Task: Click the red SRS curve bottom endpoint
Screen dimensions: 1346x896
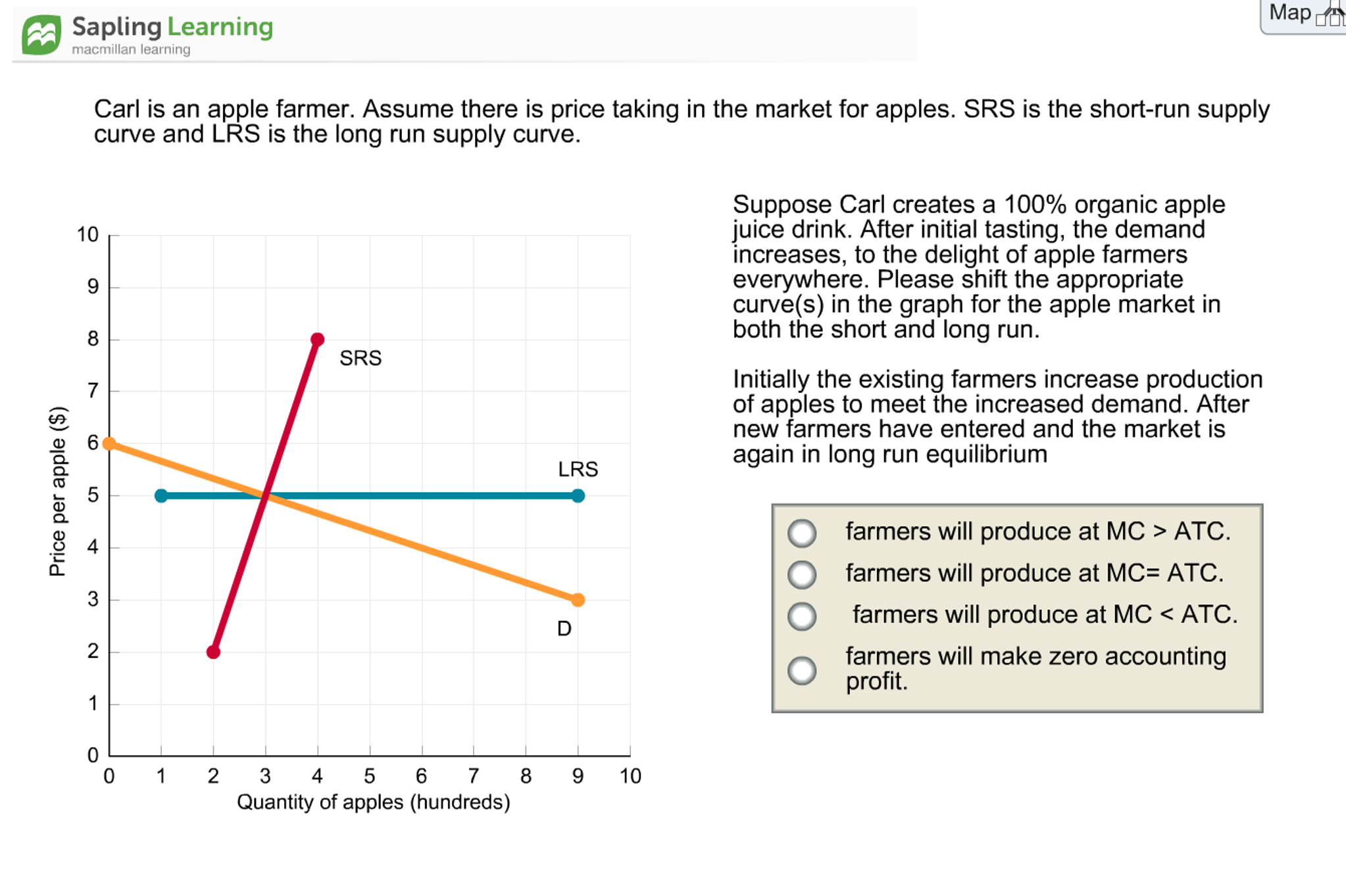Action: click(213, 652)
